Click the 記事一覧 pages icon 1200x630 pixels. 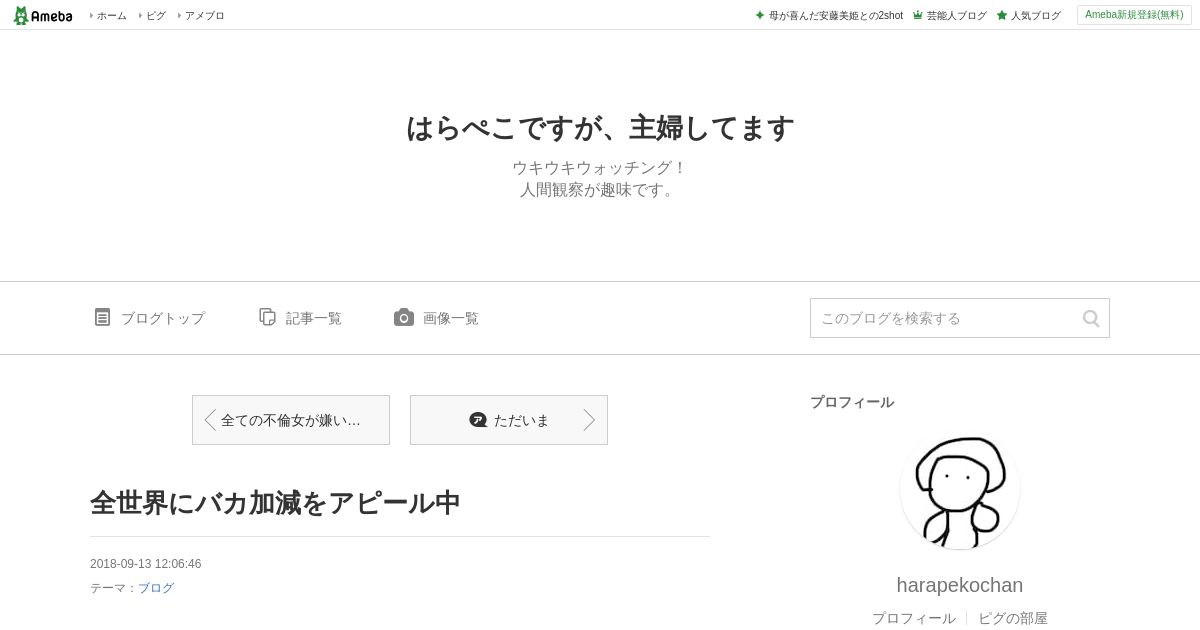pos(267,317)
